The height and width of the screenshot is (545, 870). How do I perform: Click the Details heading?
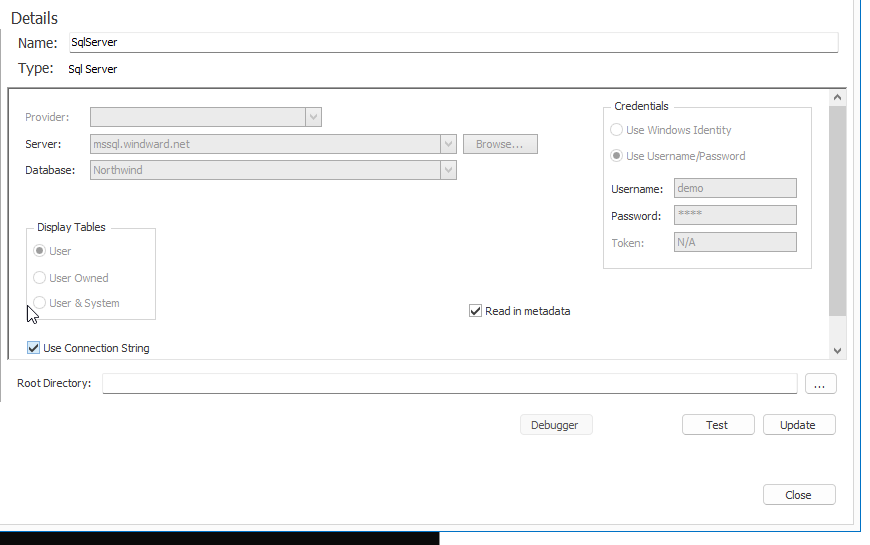pos(34,18)
